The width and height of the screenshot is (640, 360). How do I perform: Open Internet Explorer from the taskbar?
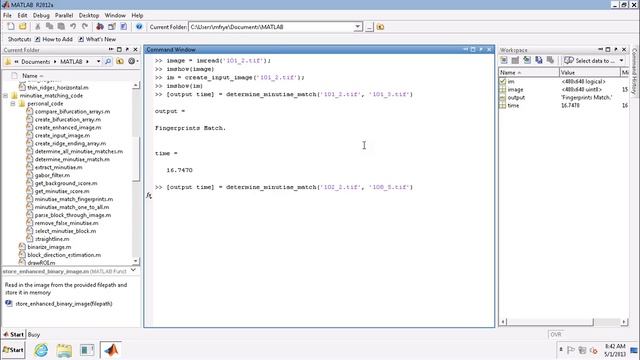click(41, 350)
